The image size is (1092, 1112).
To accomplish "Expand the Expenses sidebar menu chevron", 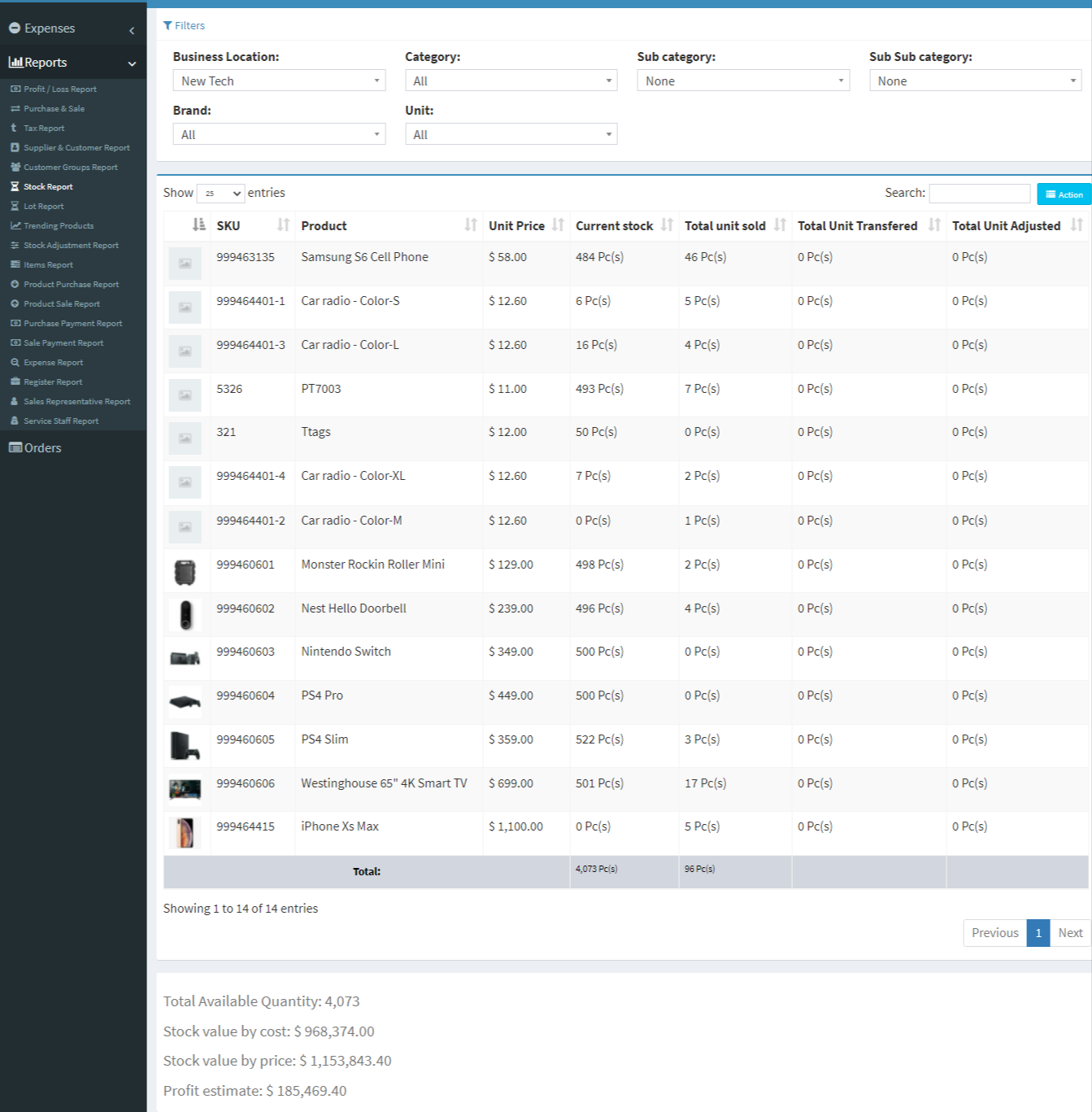I will [132, 30].
